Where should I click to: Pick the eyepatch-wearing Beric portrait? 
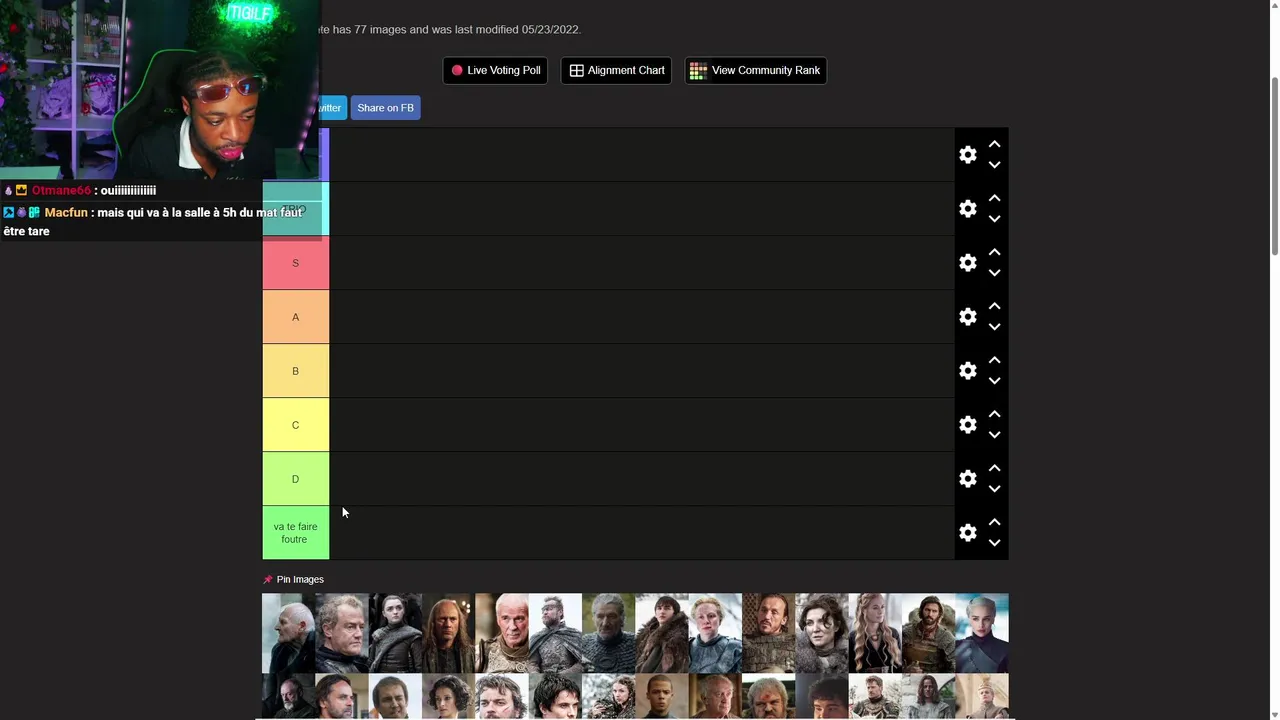coord(555,633)
